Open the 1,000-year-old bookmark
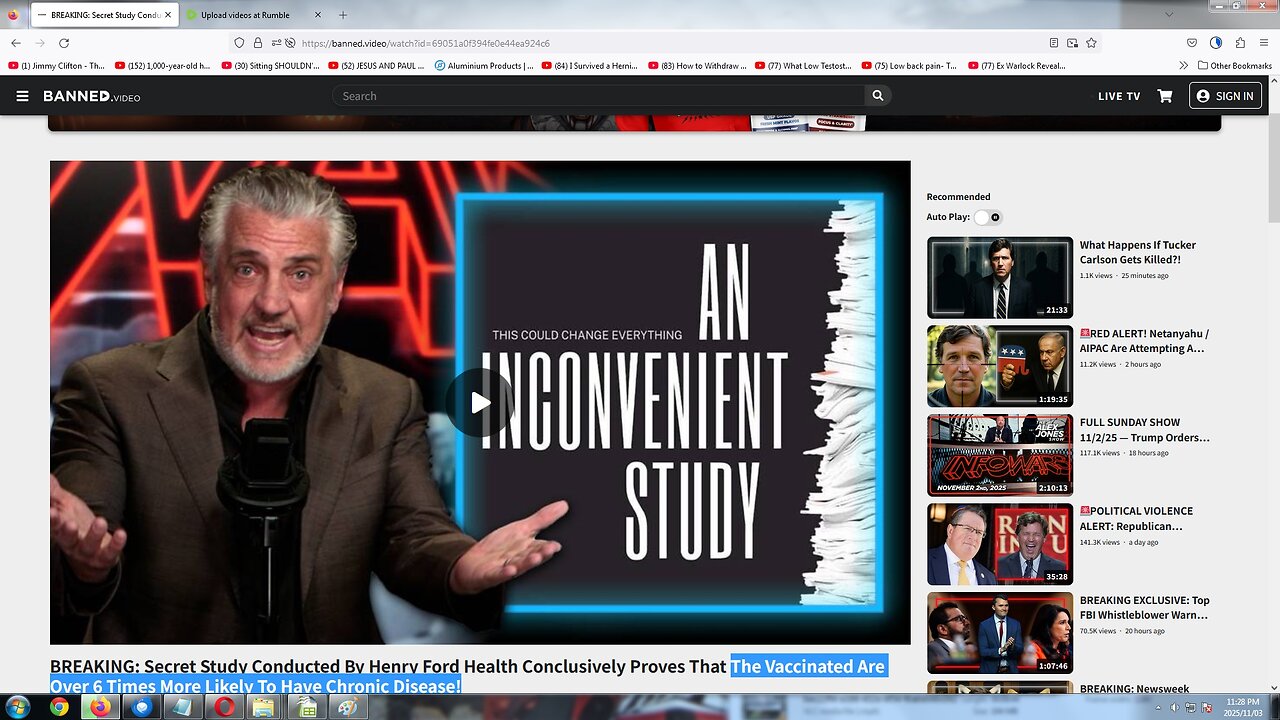Screen dimensions: 1280x720 tap(163, 66)
